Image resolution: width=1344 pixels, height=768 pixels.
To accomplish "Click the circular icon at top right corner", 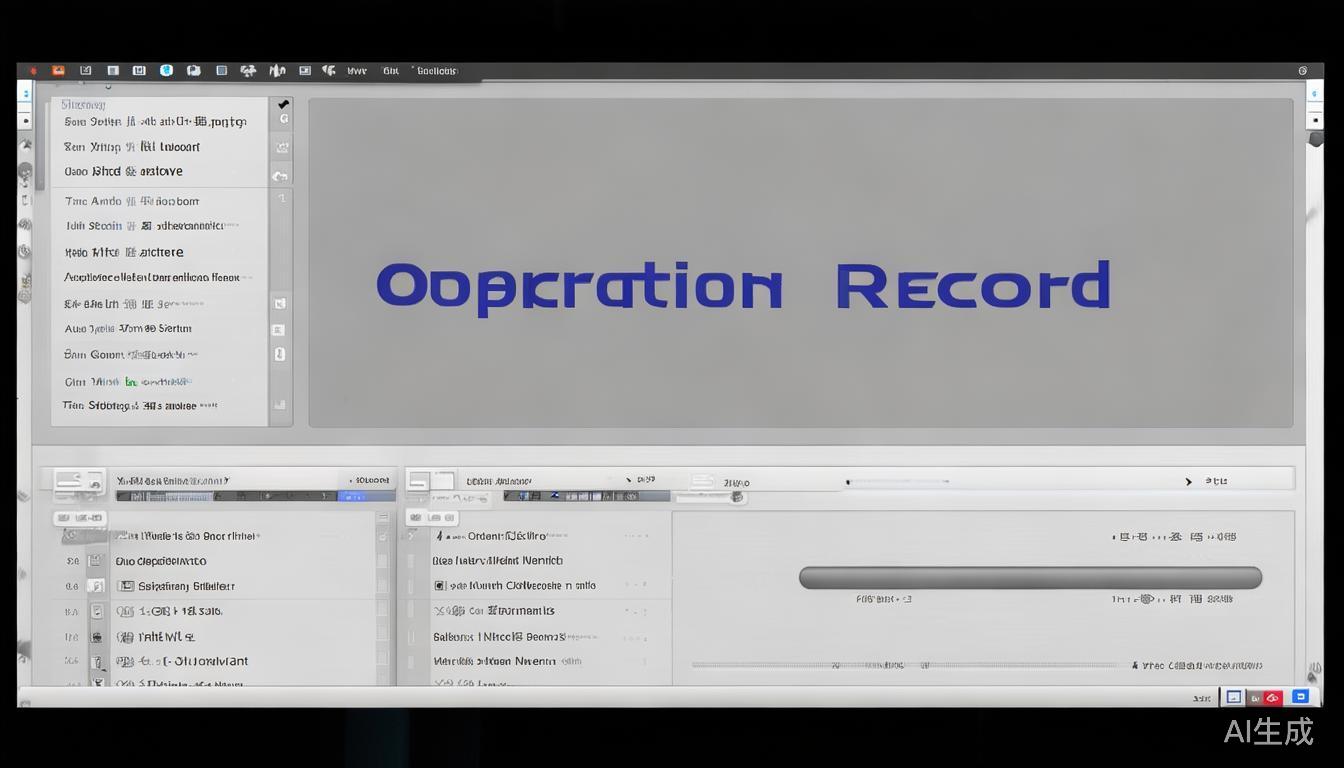I will point(1302,71).
